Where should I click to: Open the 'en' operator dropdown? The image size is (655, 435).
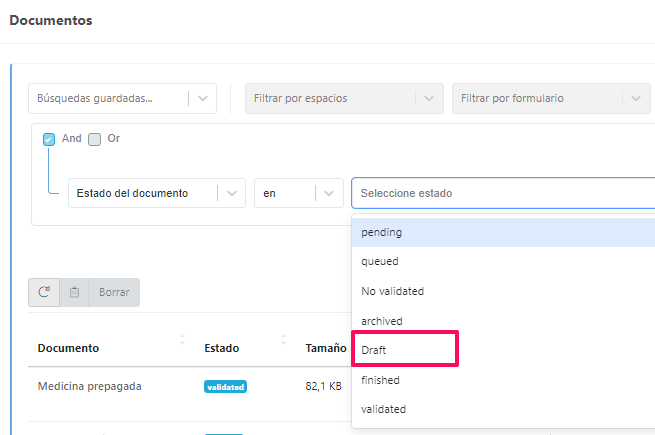click(x=298, y=193)
